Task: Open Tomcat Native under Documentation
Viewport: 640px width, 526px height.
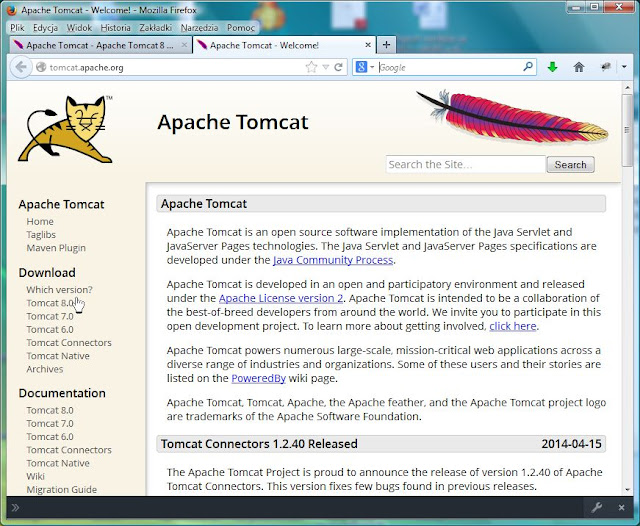Action: click(x=58, y=463)
